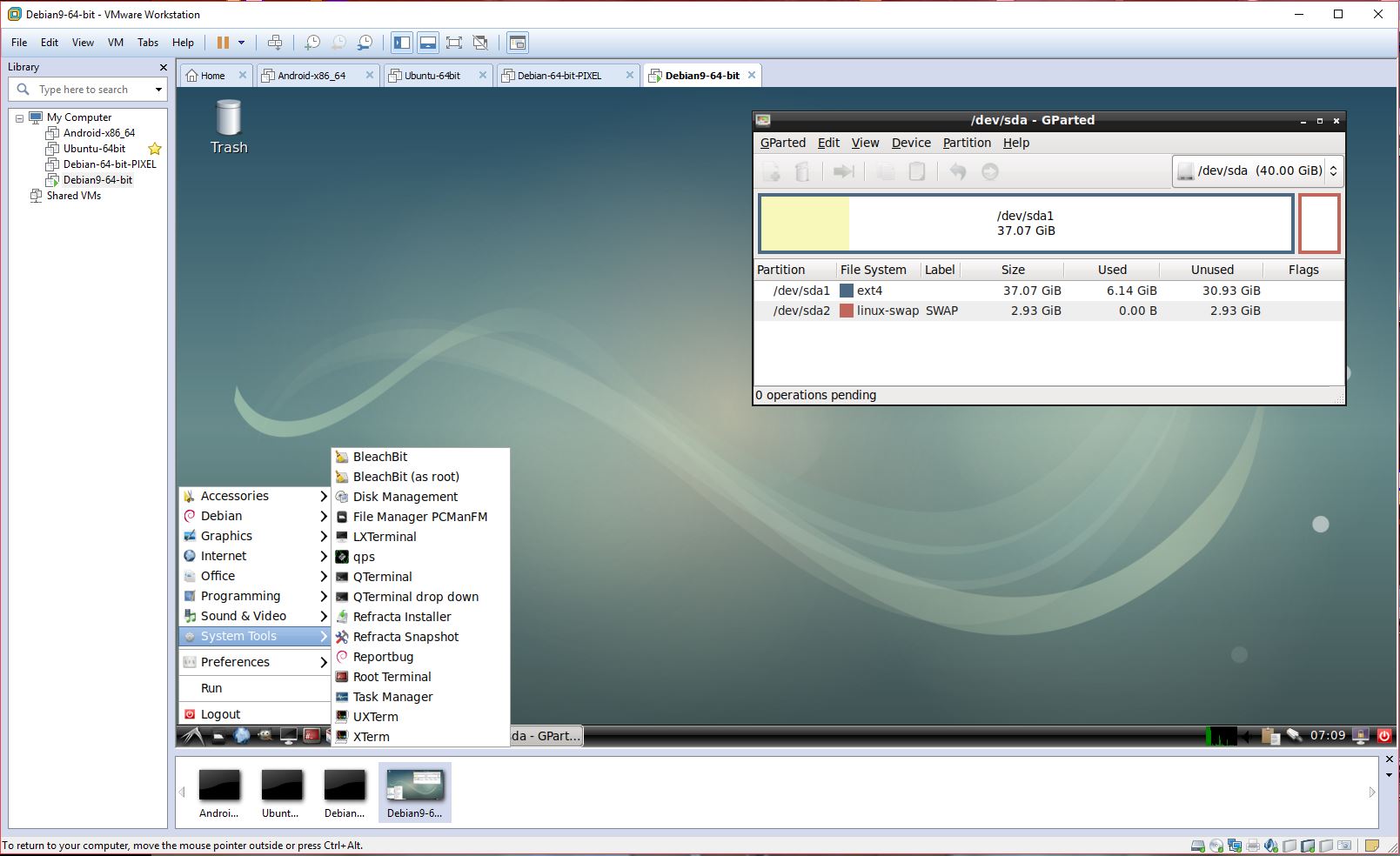Open the snapshot manager wrench-clock icon
The height and width of the screenshot is (856, 1400).
(365, 43)
